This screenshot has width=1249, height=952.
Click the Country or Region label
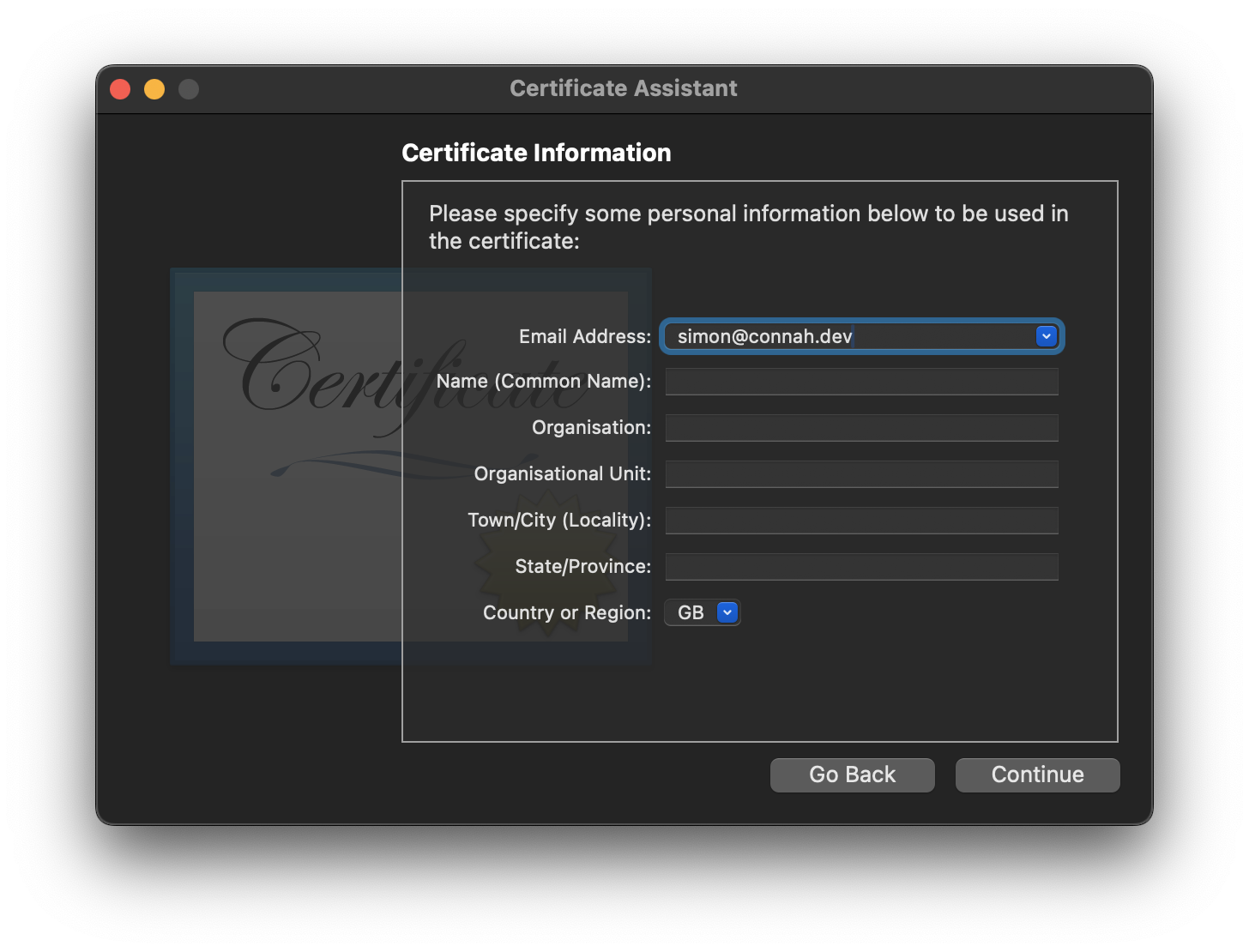(567, 612)
